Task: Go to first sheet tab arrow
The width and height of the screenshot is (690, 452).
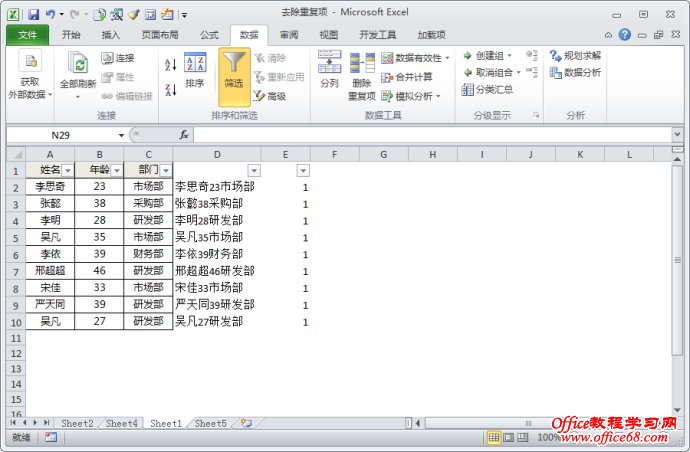Action: click(x=13, y=423)
